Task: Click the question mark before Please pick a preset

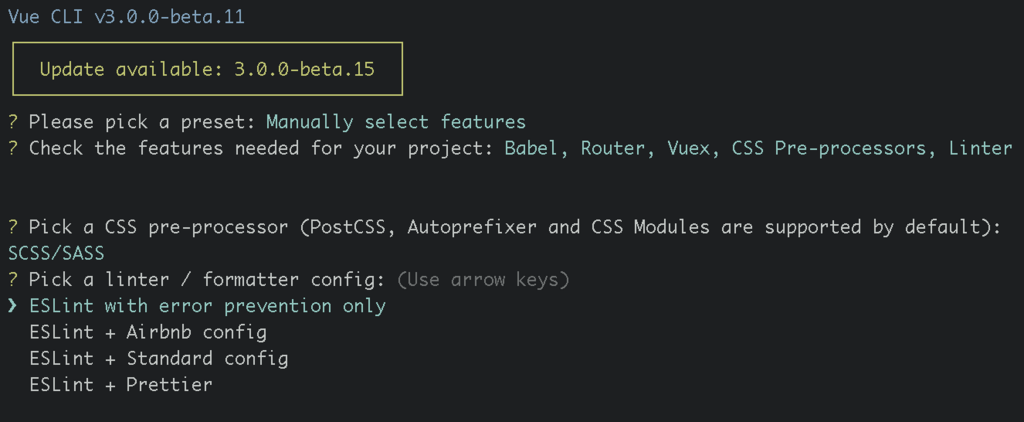Action: [13, 122]
